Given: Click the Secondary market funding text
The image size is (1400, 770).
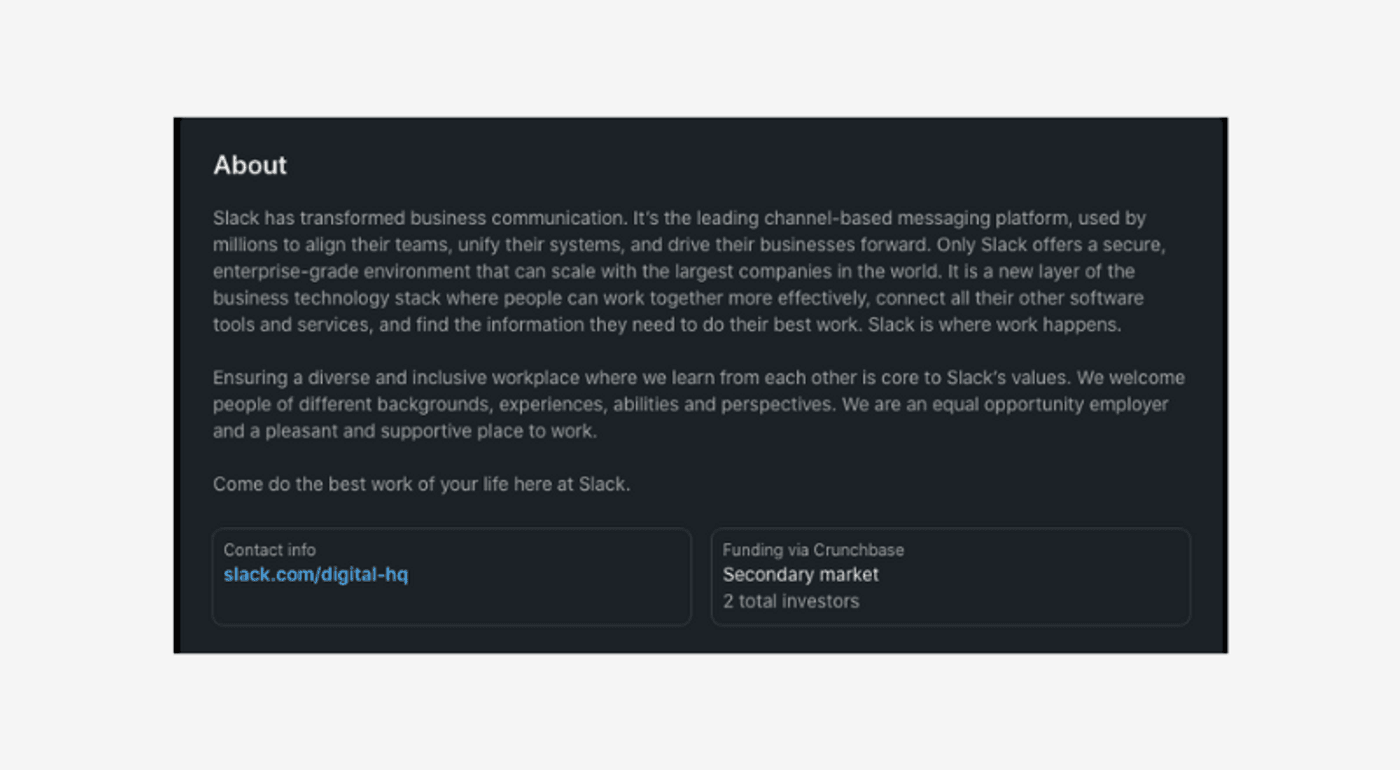Looking at the screenshot, I should point(801,575).
